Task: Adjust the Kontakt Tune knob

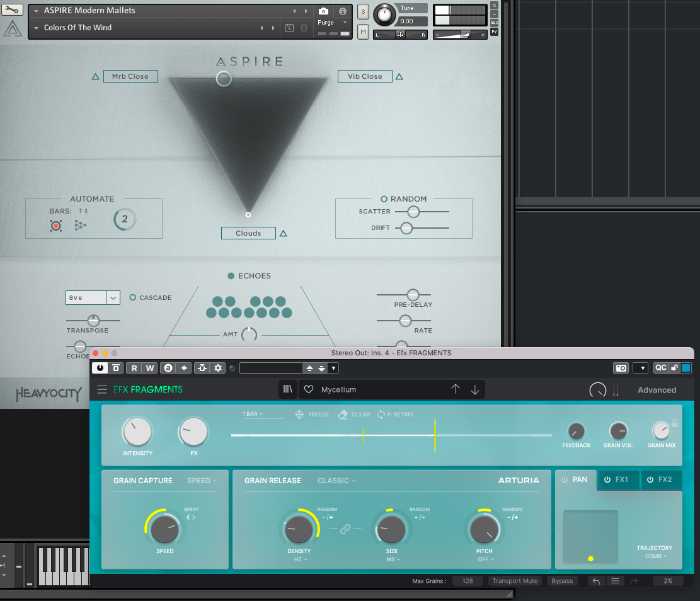Action: pyautogui.click(x=384, y=14)
